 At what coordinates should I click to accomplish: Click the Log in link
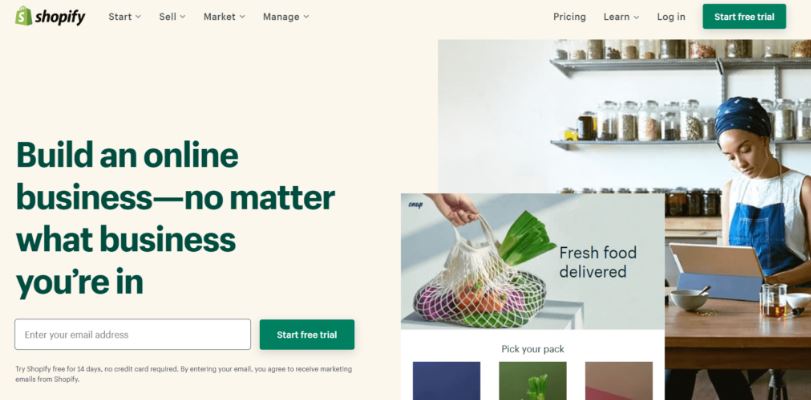[x=671, y=17]
